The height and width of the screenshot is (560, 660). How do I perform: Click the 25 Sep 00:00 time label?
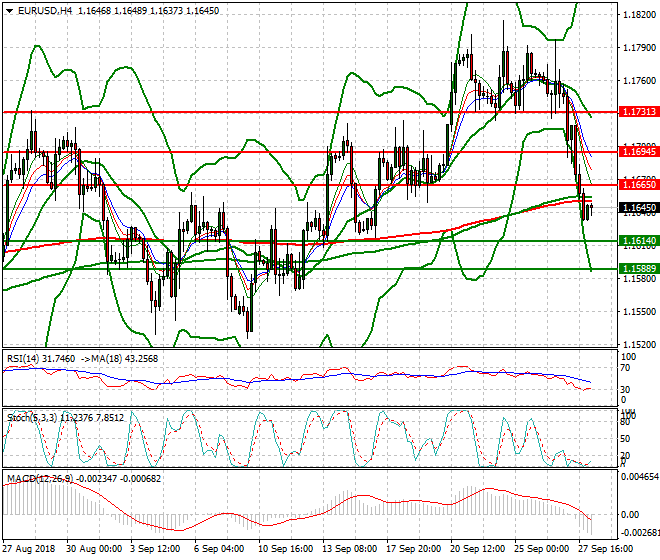(x=541, y=549)
